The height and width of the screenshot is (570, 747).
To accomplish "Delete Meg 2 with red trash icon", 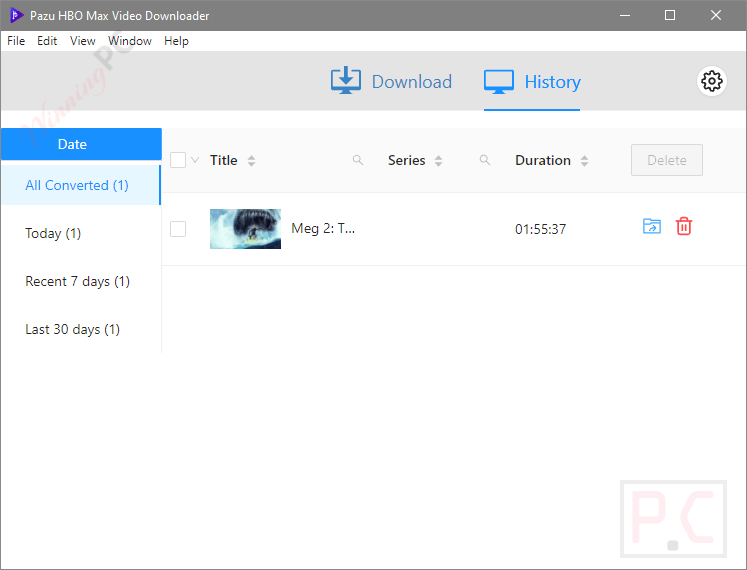I will [684, 226].
